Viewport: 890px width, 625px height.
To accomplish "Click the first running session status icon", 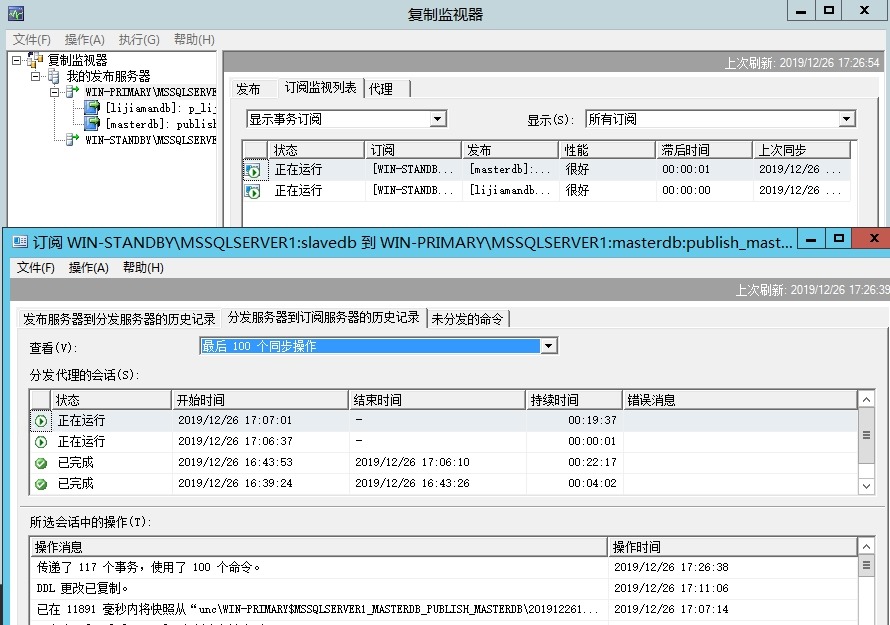I will point(41,421).
